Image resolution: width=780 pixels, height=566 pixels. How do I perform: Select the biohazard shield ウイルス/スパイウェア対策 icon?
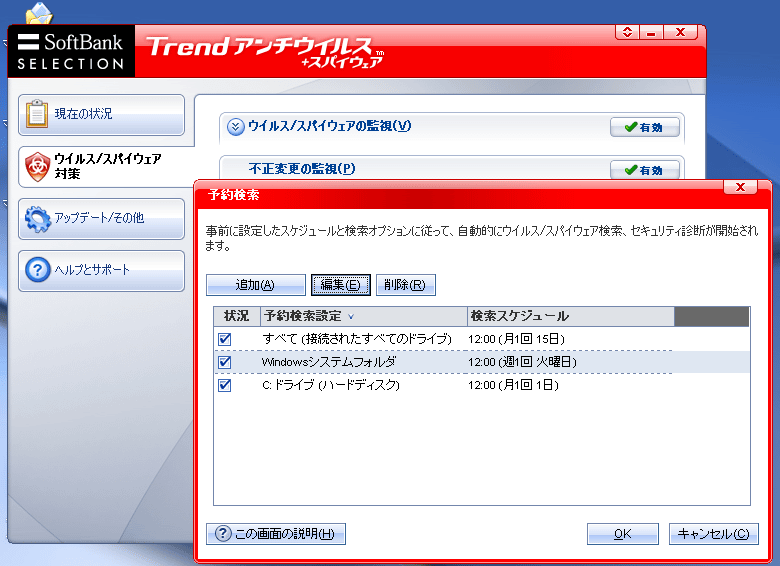point(37,167)
